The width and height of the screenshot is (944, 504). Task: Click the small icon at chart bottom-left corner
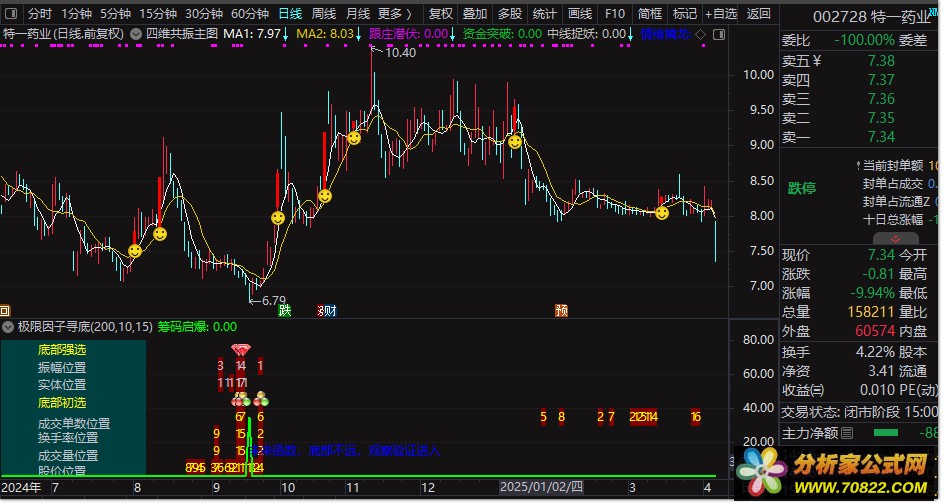[5, 311]
